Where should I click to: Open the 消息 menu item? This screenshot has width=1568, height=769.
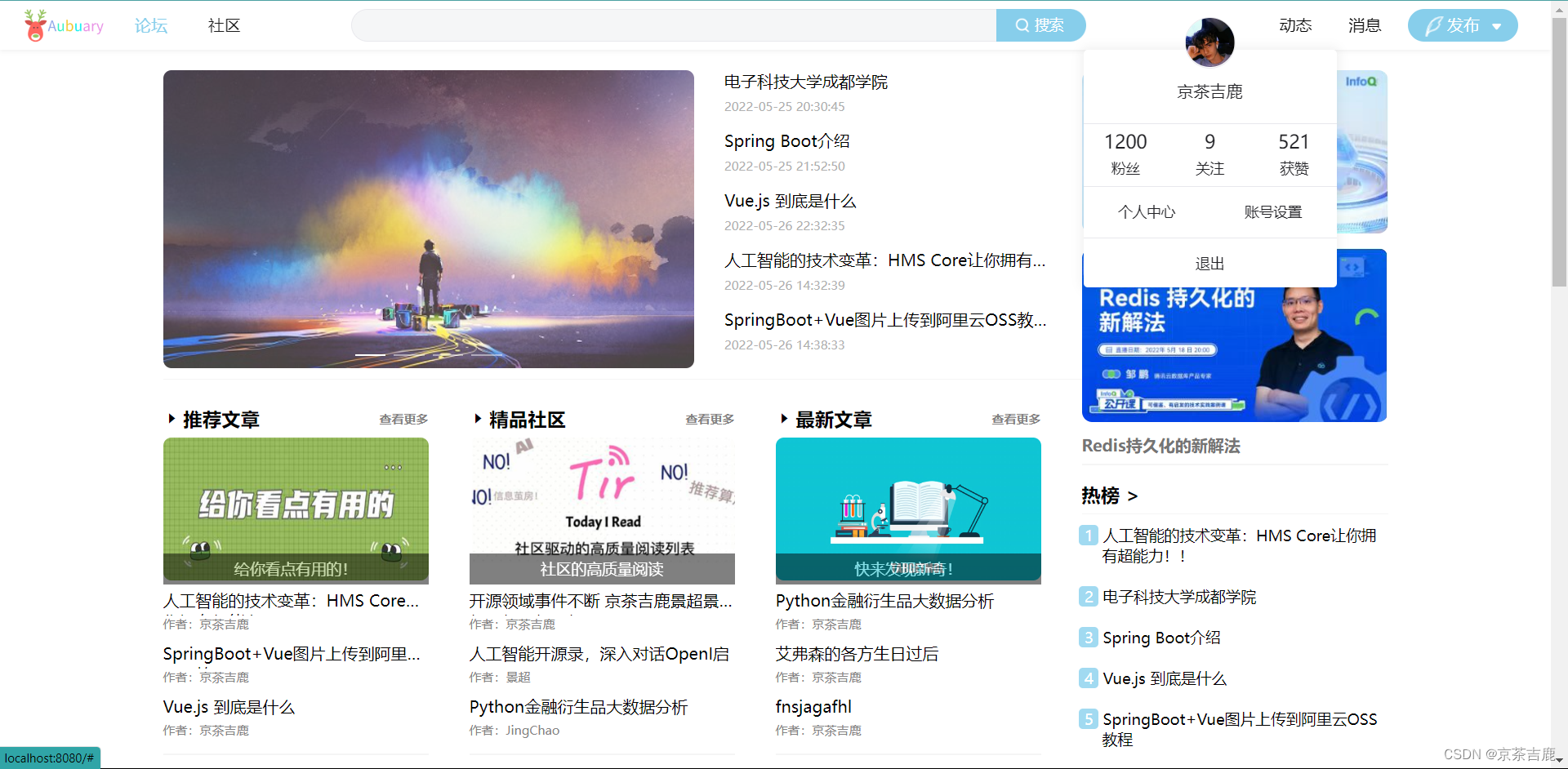click(1364, 25)
